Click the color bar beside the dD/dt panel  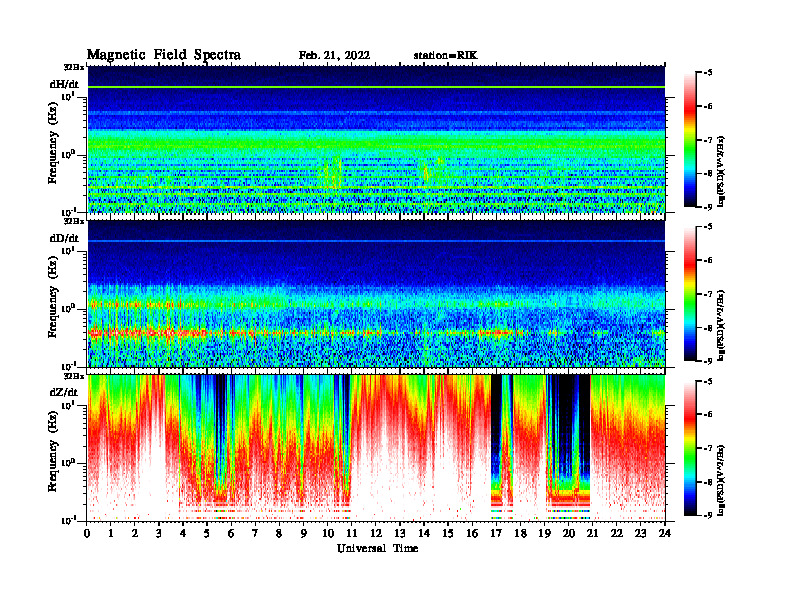point(689,294)
